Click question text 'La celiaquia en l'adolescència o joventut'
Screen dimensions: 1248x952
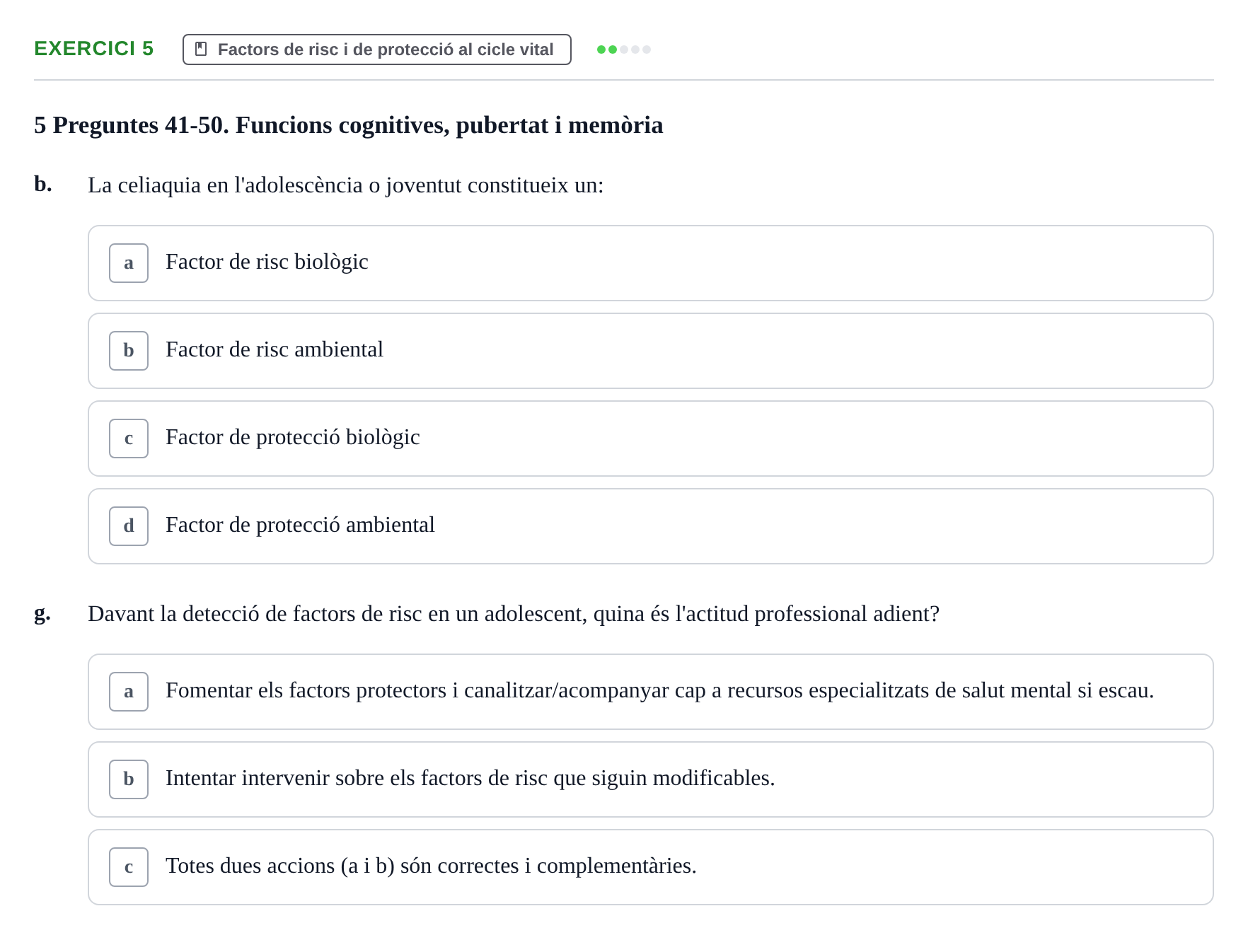pos(345,185)
